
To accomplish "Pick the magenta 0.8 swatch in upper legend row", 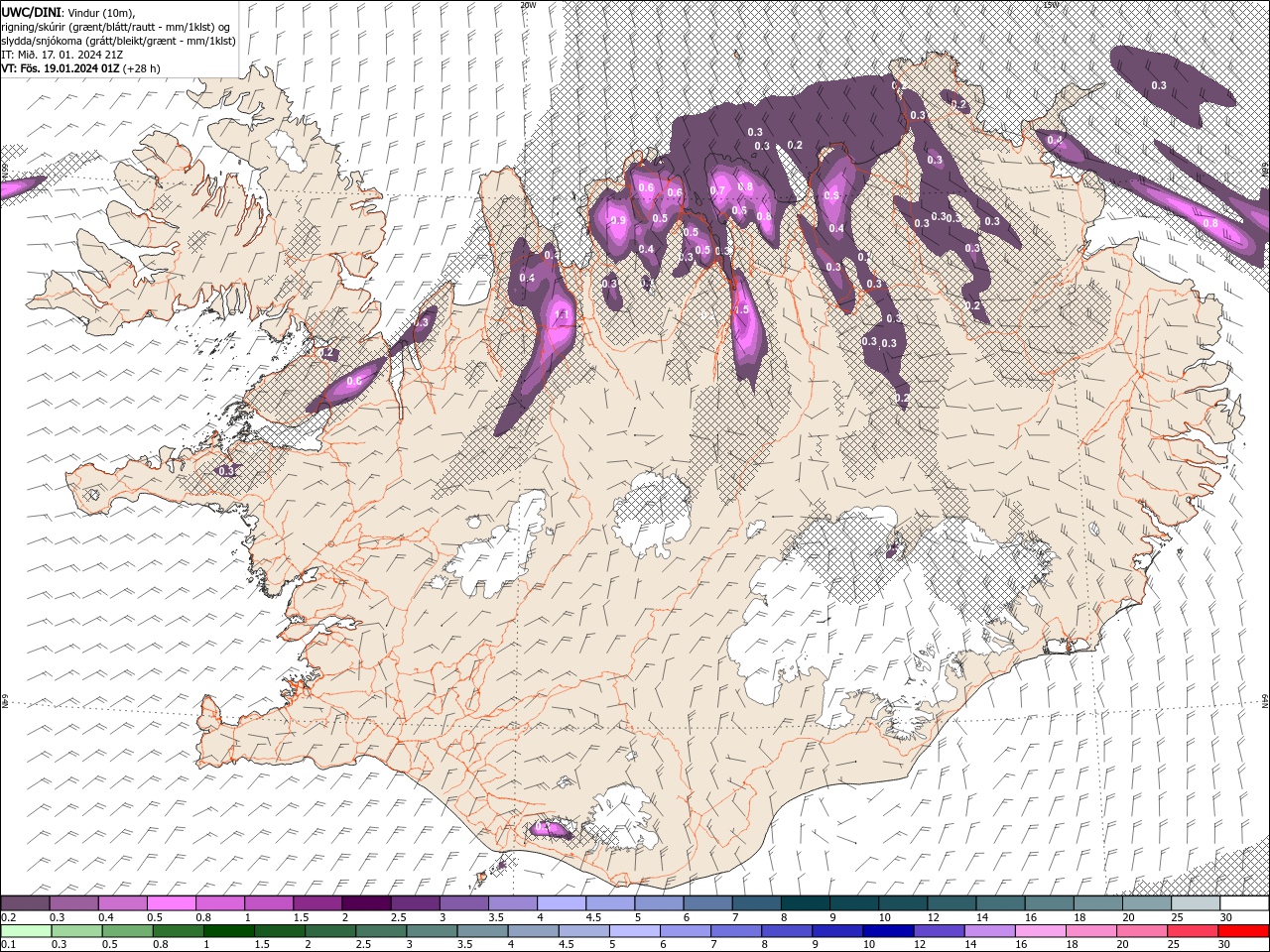I will [219, 903].
